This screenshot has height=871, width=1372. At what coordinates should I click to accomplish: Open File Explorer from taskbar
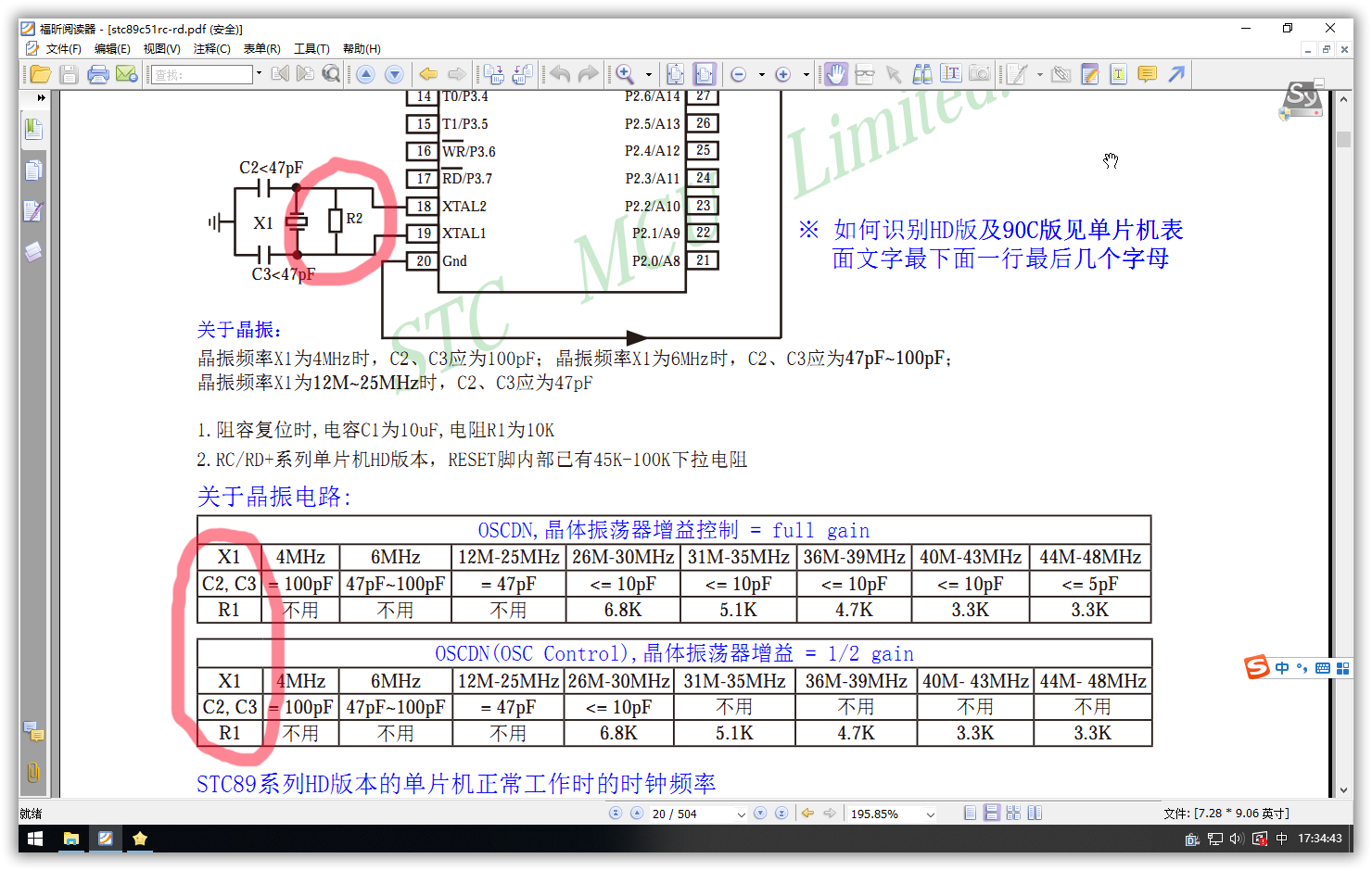70,839
